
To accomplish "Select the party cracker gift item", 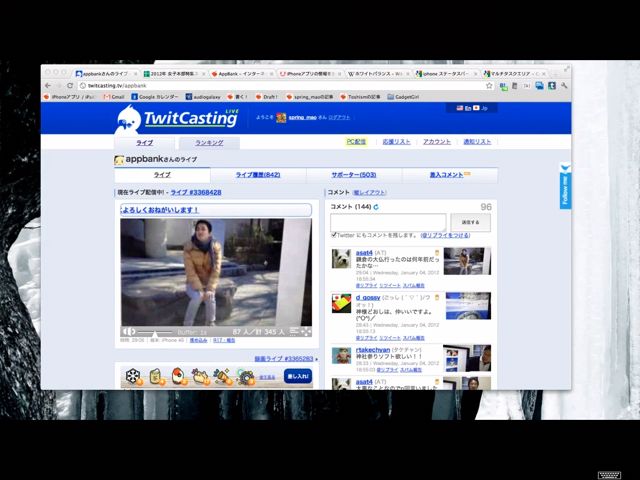I will (x=223, y=376).
